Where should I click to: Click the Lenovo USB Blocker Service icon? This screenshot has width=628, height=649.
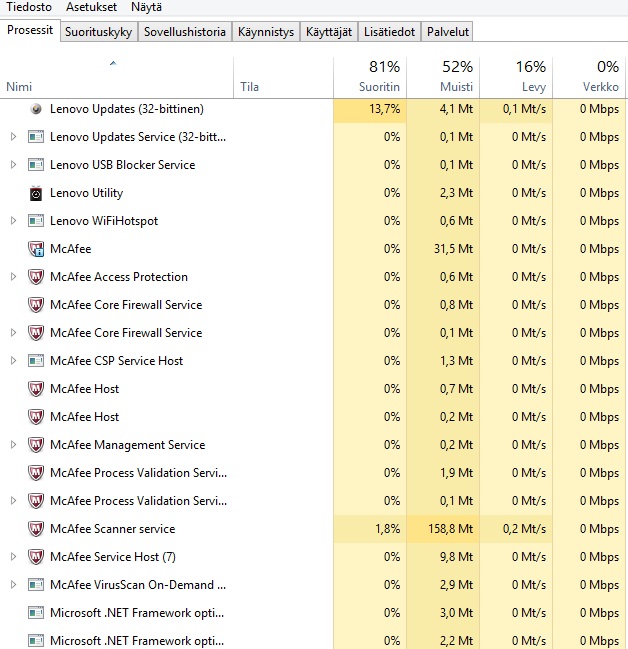[36, 165]
